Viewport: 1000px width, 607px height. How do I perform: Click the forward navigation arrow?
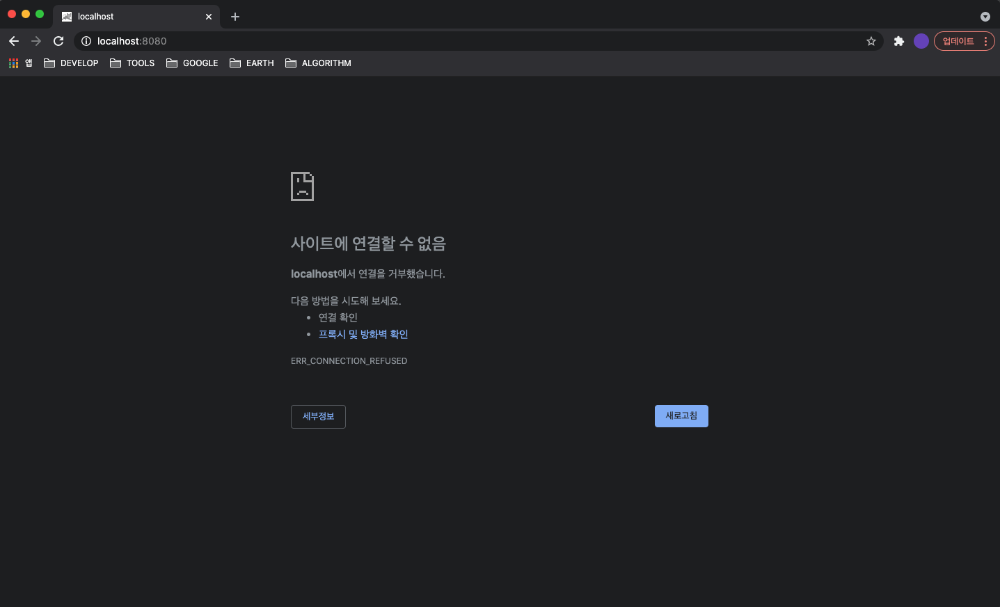click(x=36, y=41)
